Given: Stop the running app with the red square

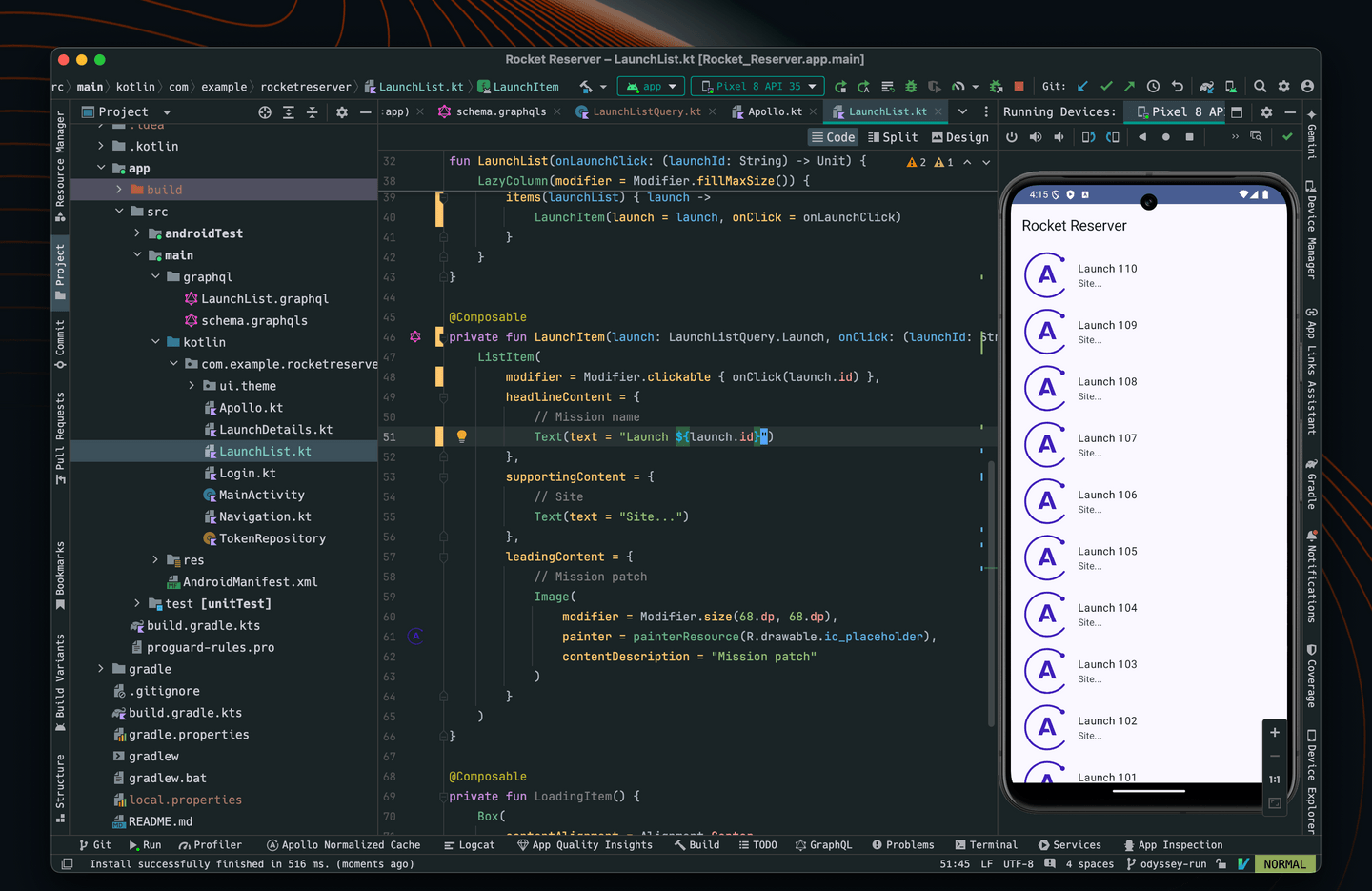Looking at the screenshot, I should pyautogui.click(x=1018, y=86).
